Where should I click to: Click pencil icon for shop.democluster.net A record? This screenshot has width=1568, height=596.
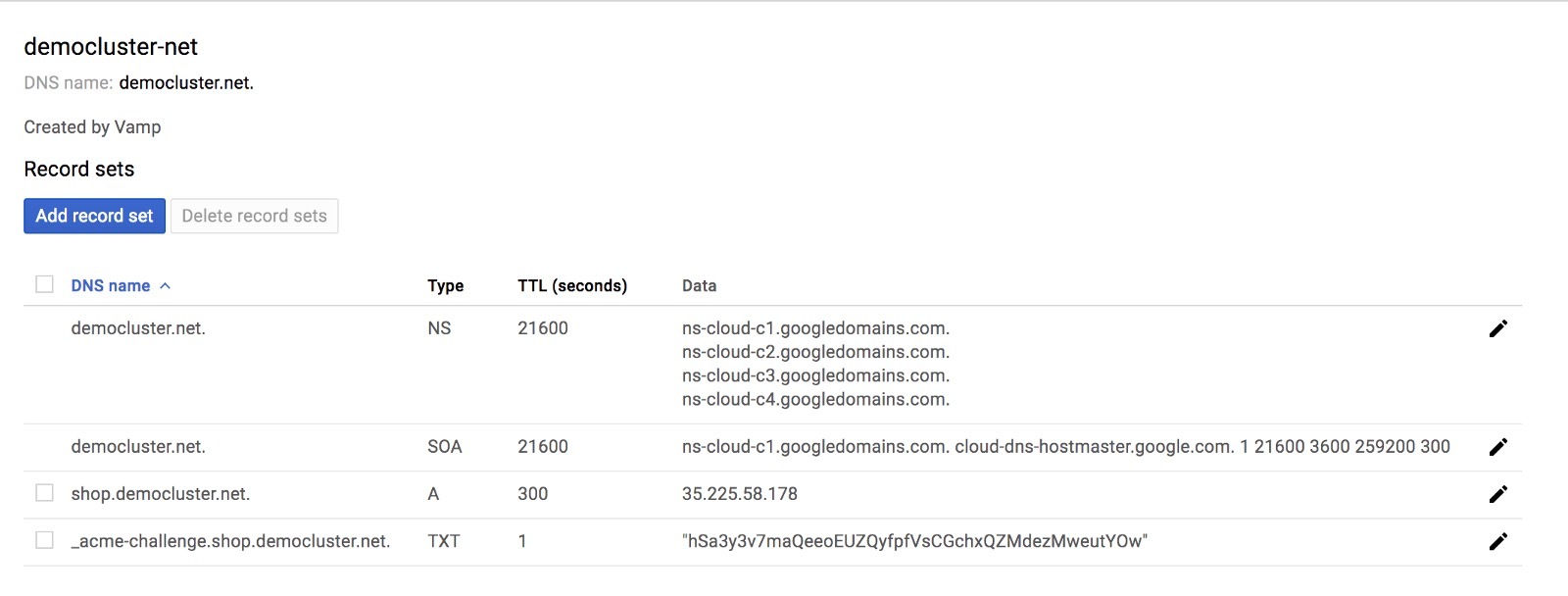[1497, 494]
